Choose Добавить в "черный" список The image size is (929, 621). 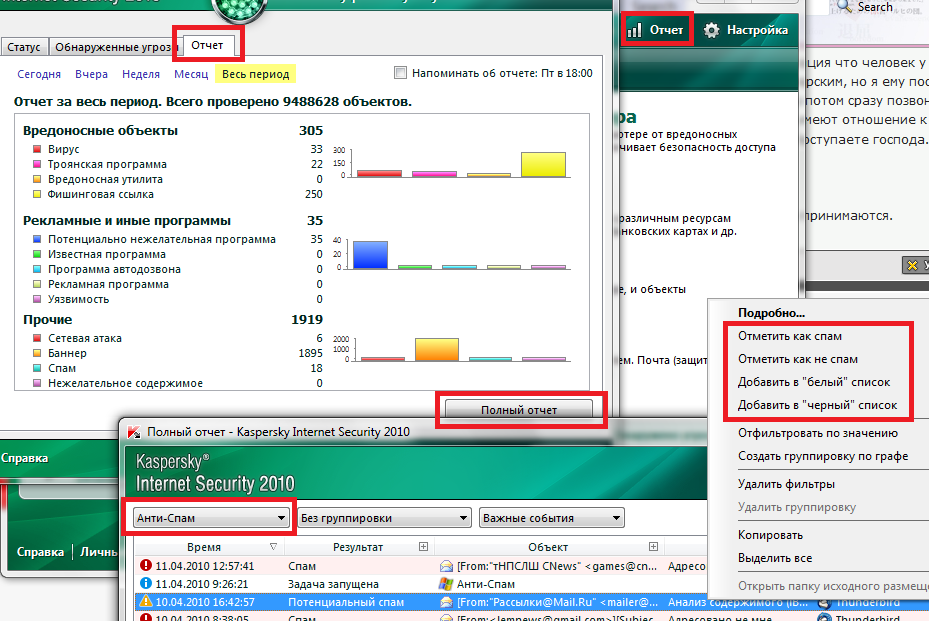tap(817, 405)
